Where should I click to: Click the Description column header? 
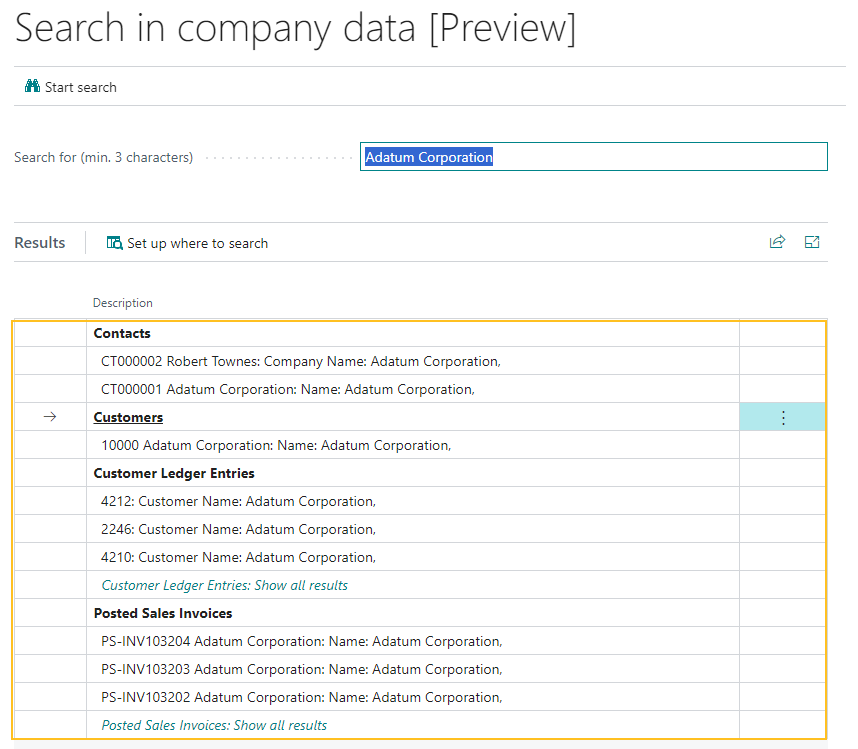click(x=122, y=302)
